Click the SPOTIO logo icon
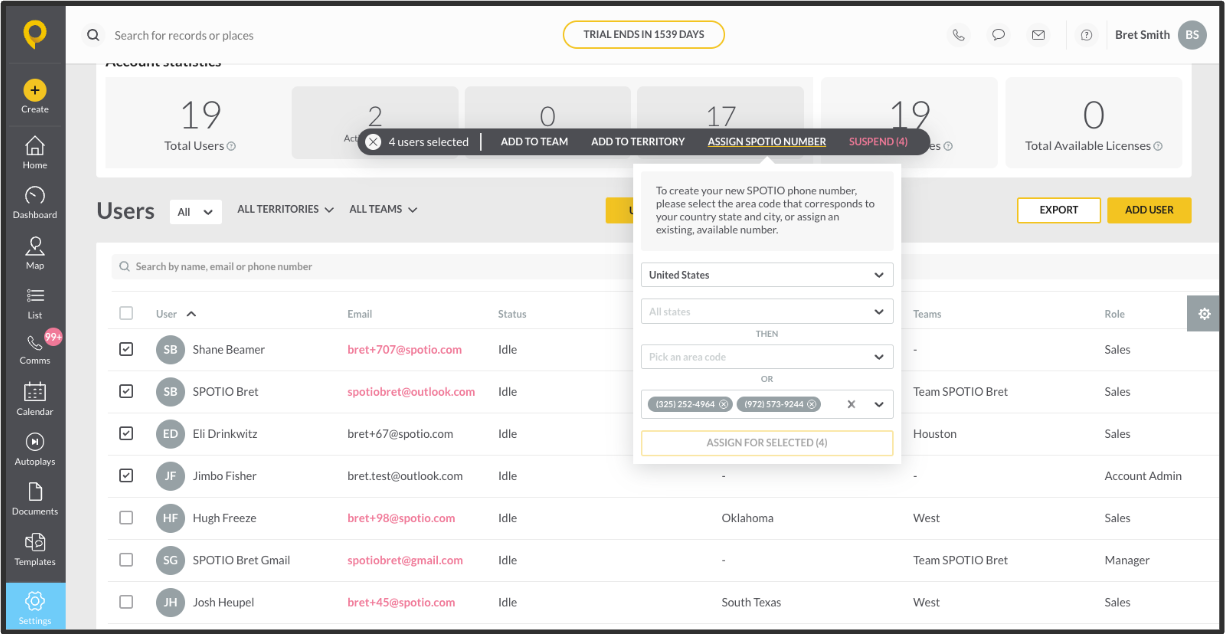Viewport: 1225px width, 634px height. pyautogui.click(x=35, y=35)
